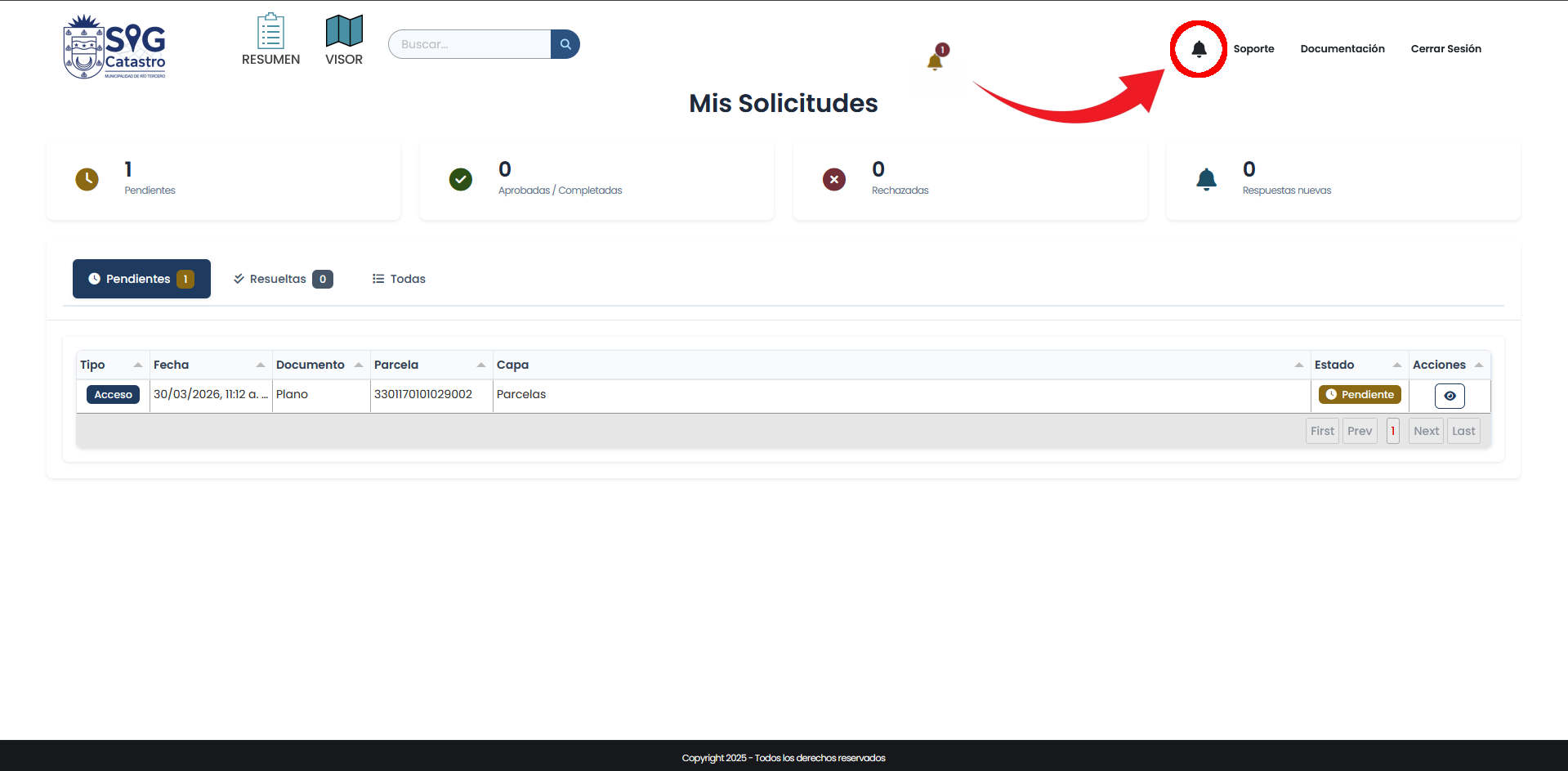Click the Respuestas nuevas bell icon

click(1206, 179)
